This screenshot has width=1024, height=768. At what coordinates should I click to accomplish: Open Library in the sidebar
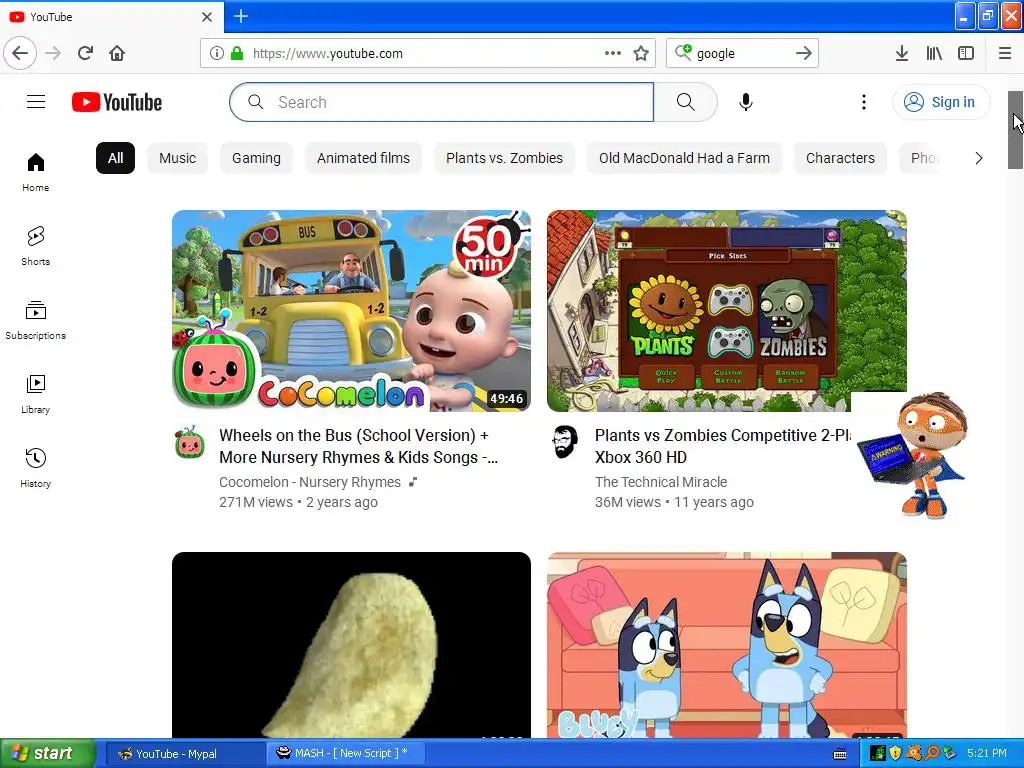[35, 394]
